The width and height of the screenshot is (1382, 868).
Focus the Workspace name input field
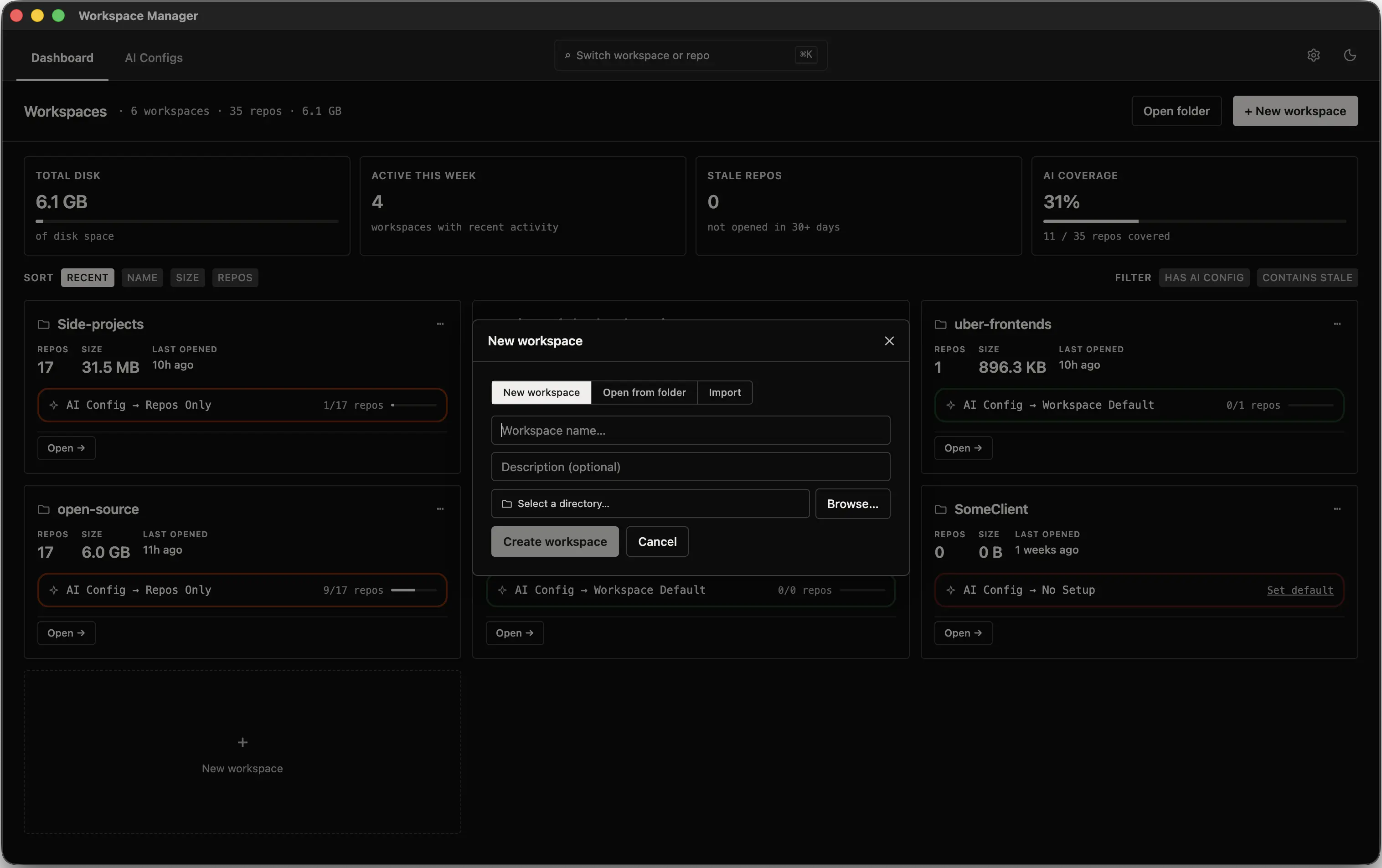(x=691, y=430)
